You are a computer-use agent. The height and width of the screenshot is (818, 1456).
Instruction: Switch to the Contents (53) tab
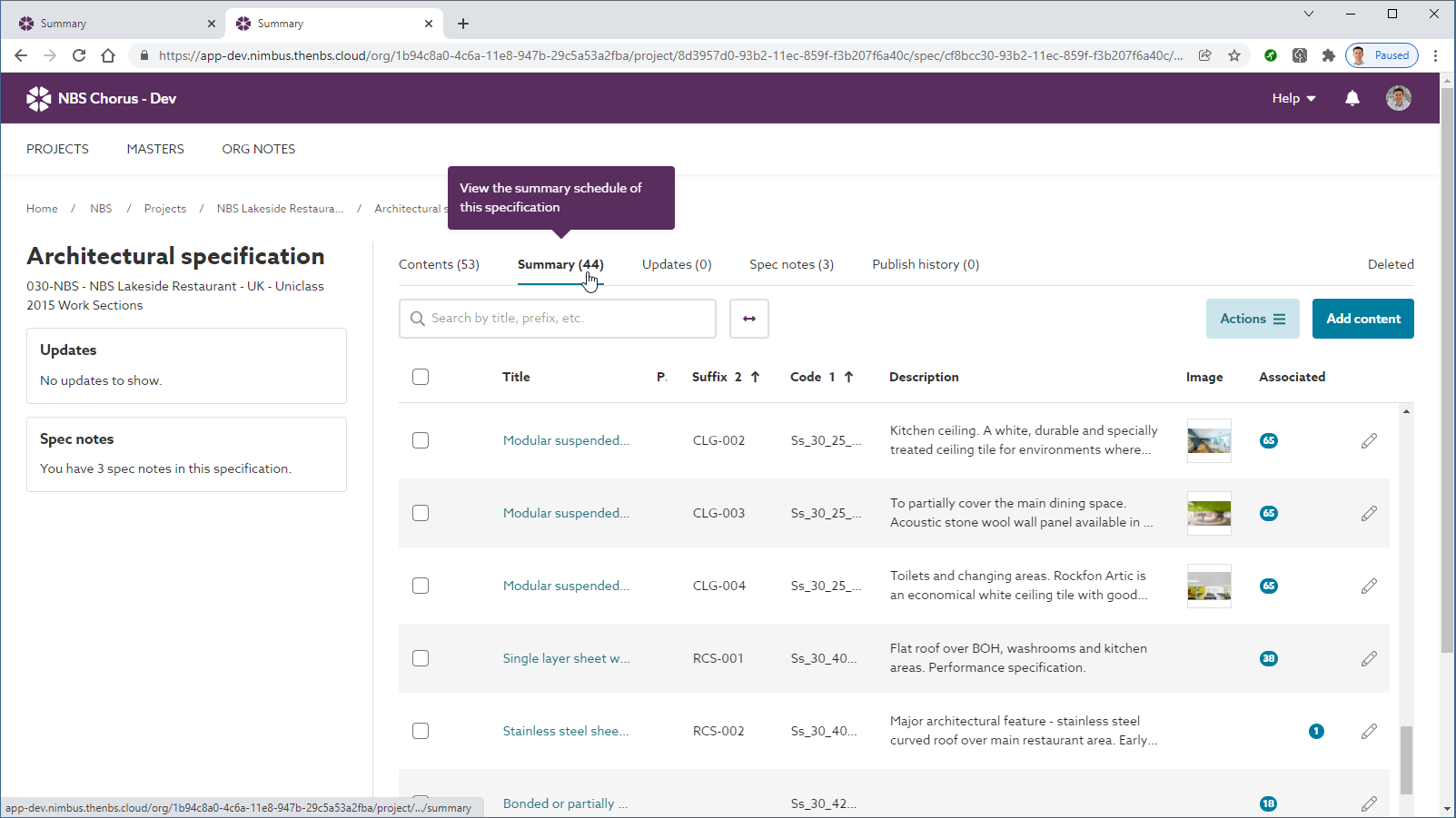tap(439, 264)
